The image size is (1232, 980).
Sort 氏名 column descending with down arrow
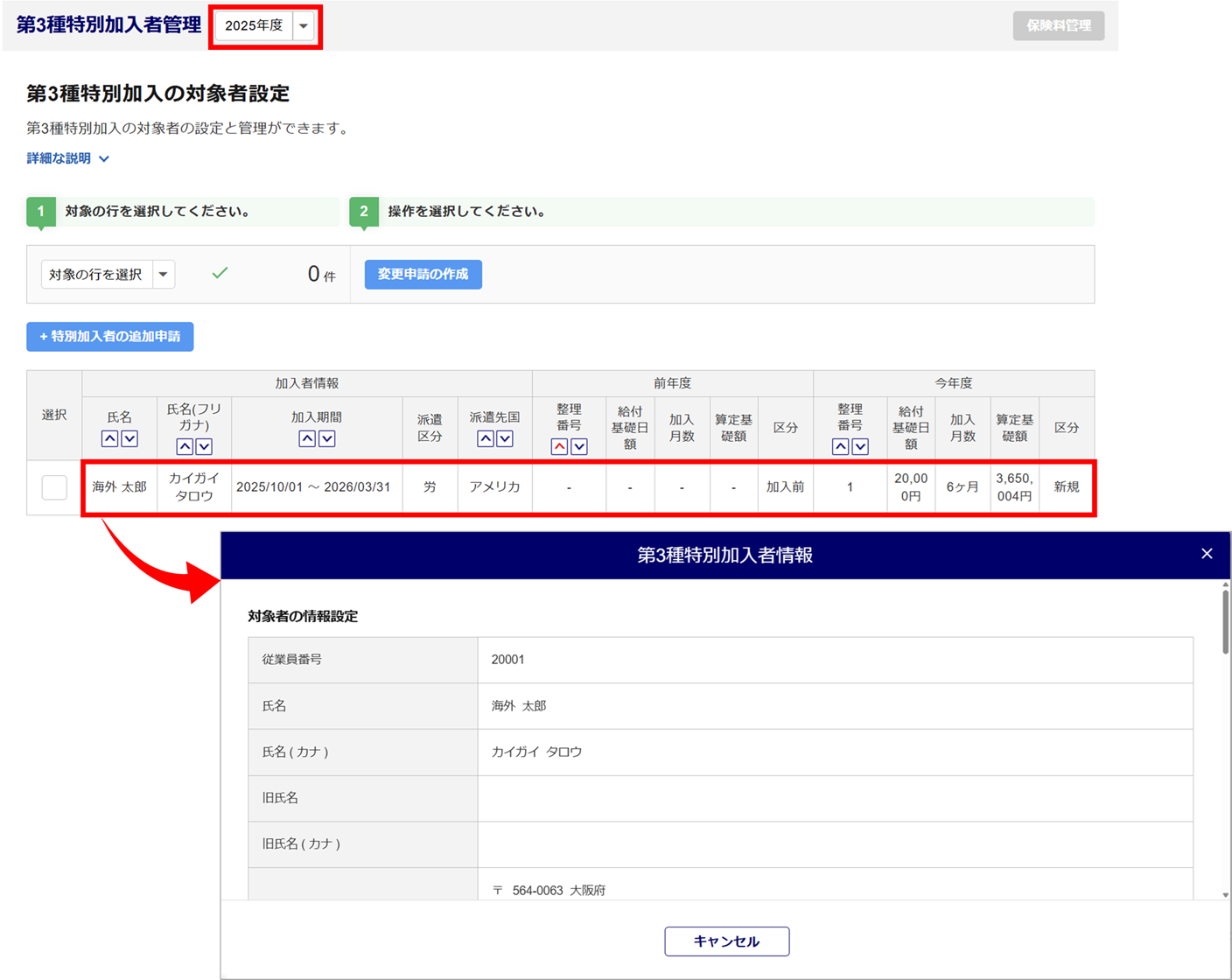pyautogui.click(x=129, y=438)
